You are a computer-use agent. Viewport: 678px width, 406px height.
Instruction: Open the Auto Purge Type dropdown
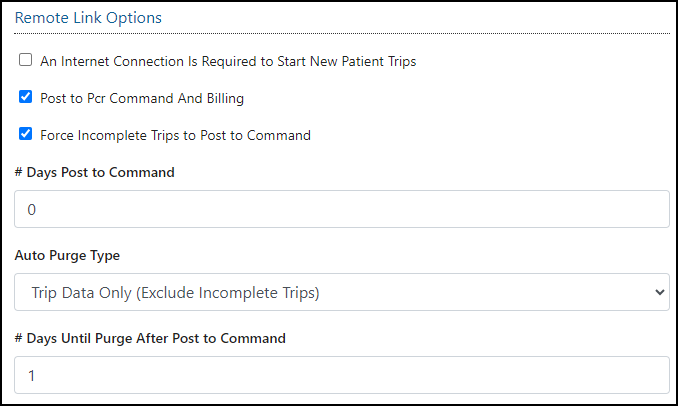[x=341, y=292]
